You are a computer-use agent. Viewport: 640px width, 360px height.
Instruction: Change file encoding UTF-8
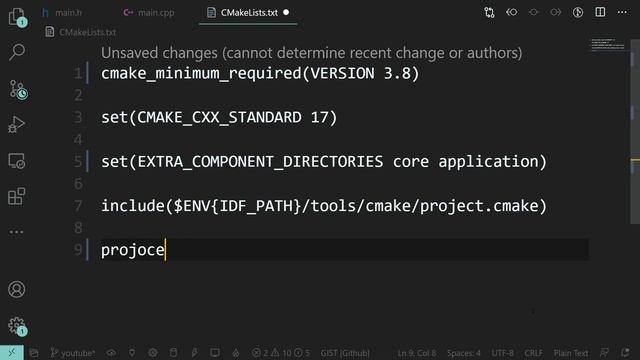coord(502,353)
